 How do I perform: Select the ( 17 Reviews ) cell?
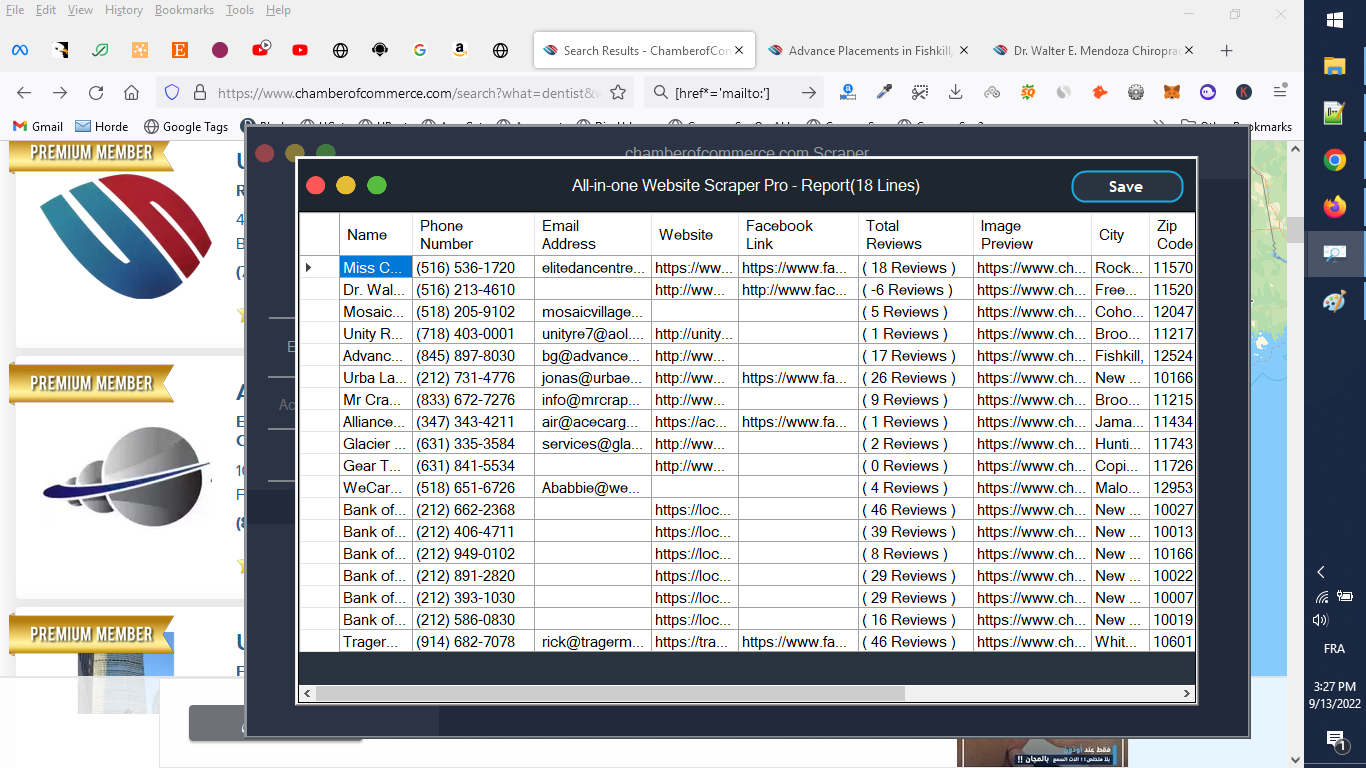click(916, 356)
